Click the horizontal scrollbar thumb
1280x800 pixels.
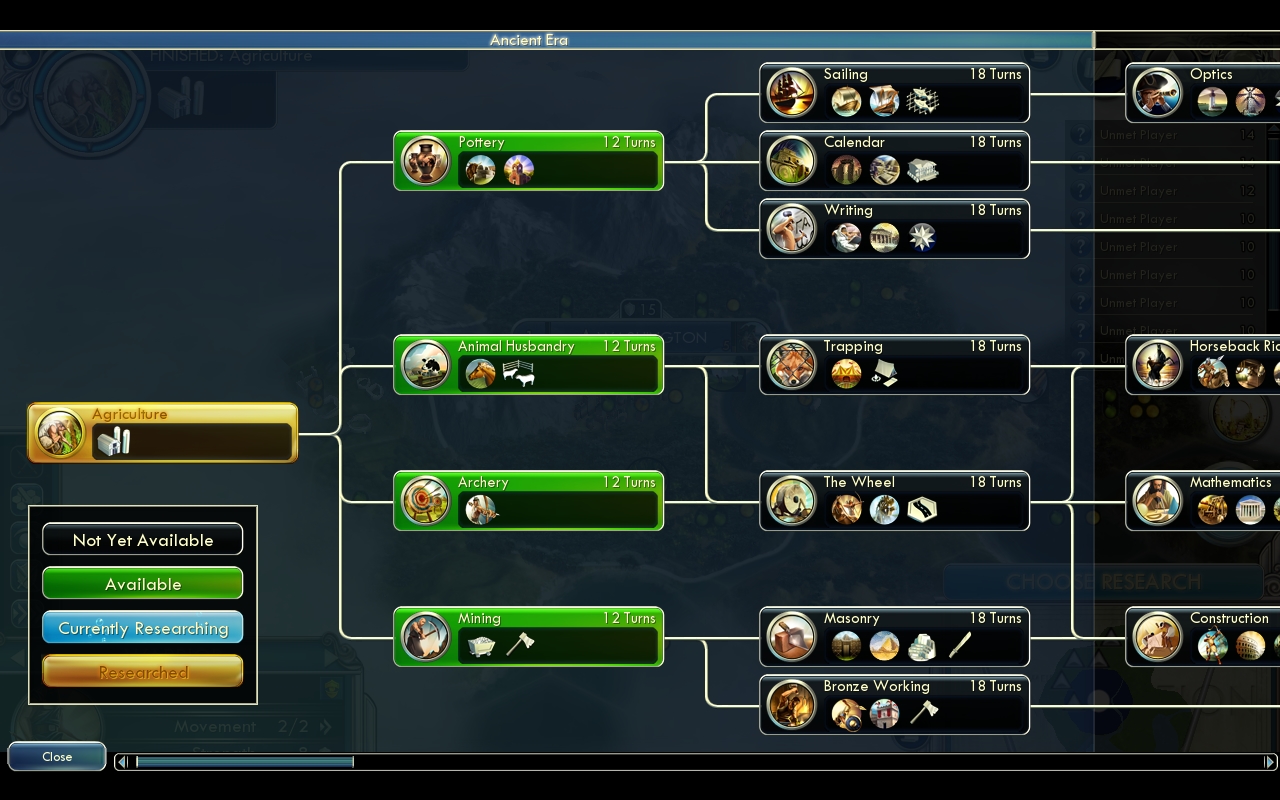[x=244, y=762]
